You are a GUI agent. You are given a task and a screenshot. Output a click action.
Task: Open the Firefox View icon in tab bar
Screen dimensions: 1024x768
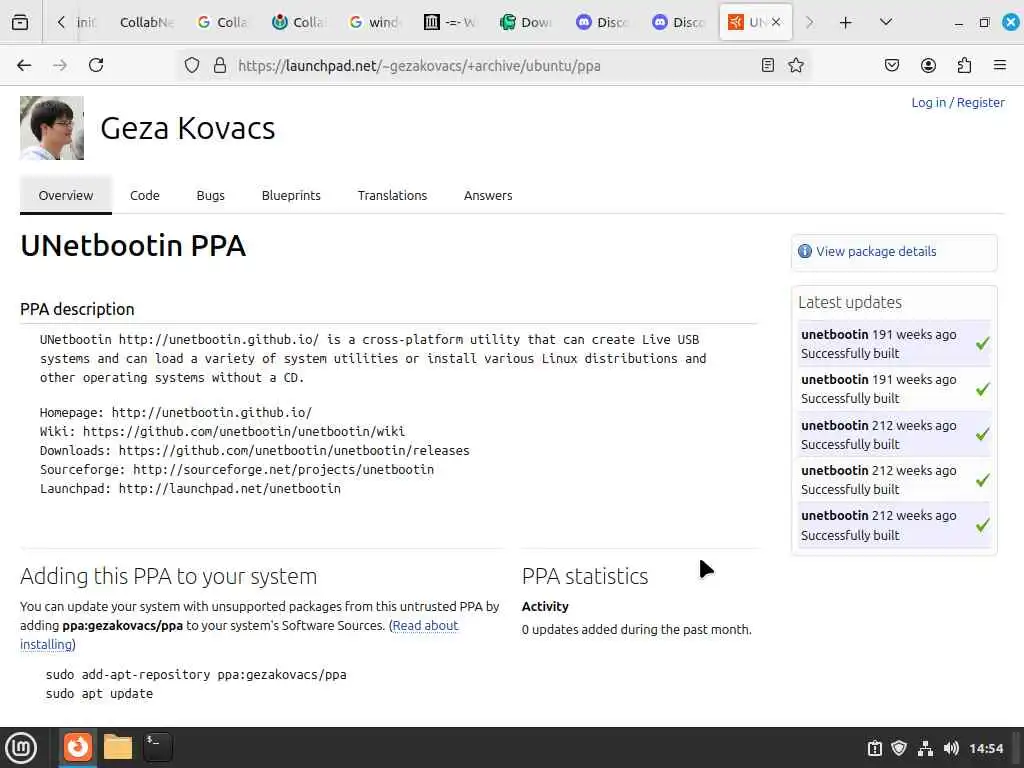pyautogui.click(x=20, y=22)
